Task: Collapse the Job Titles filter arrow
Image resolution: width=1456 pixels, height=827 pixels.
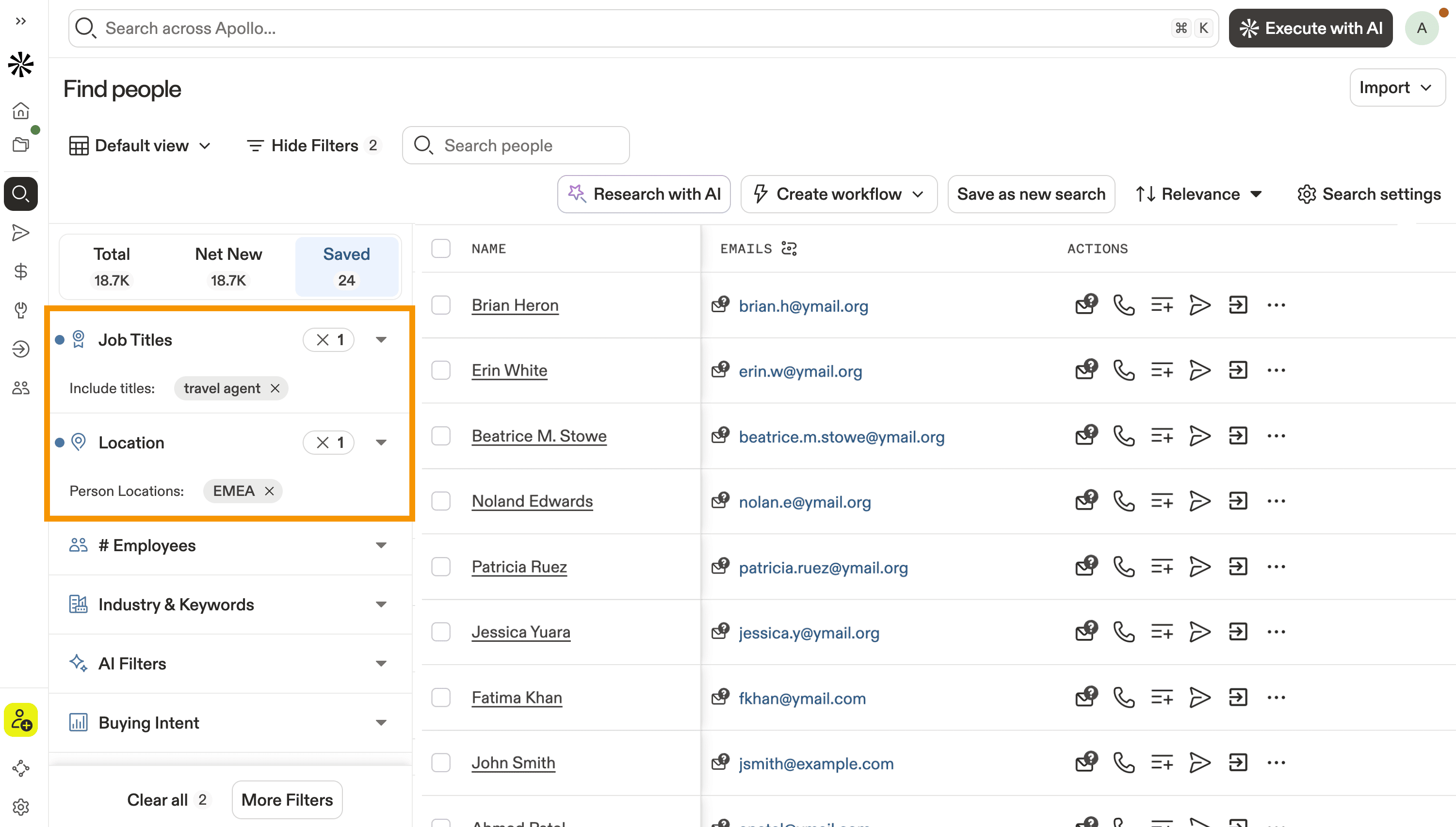Action: point(381,340)
